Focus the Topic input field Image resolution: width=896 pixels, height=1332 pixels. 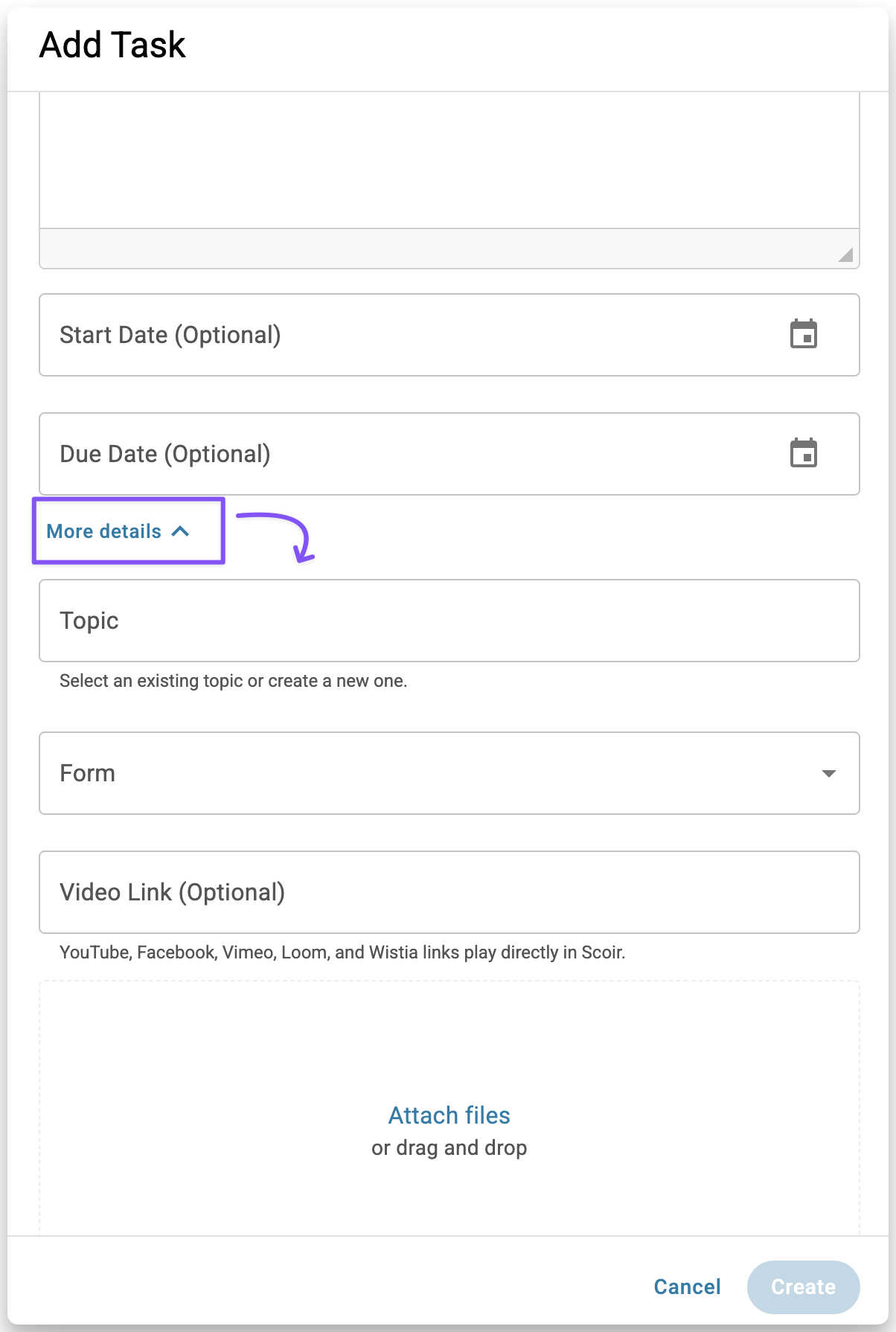click(449, 621)
